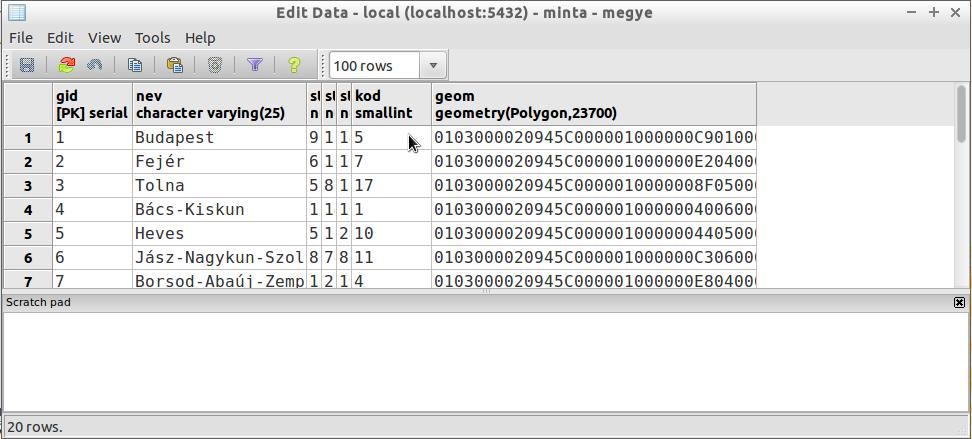
Task: Click kod value 7 in Fejér row
Action: tap(391, 162)
